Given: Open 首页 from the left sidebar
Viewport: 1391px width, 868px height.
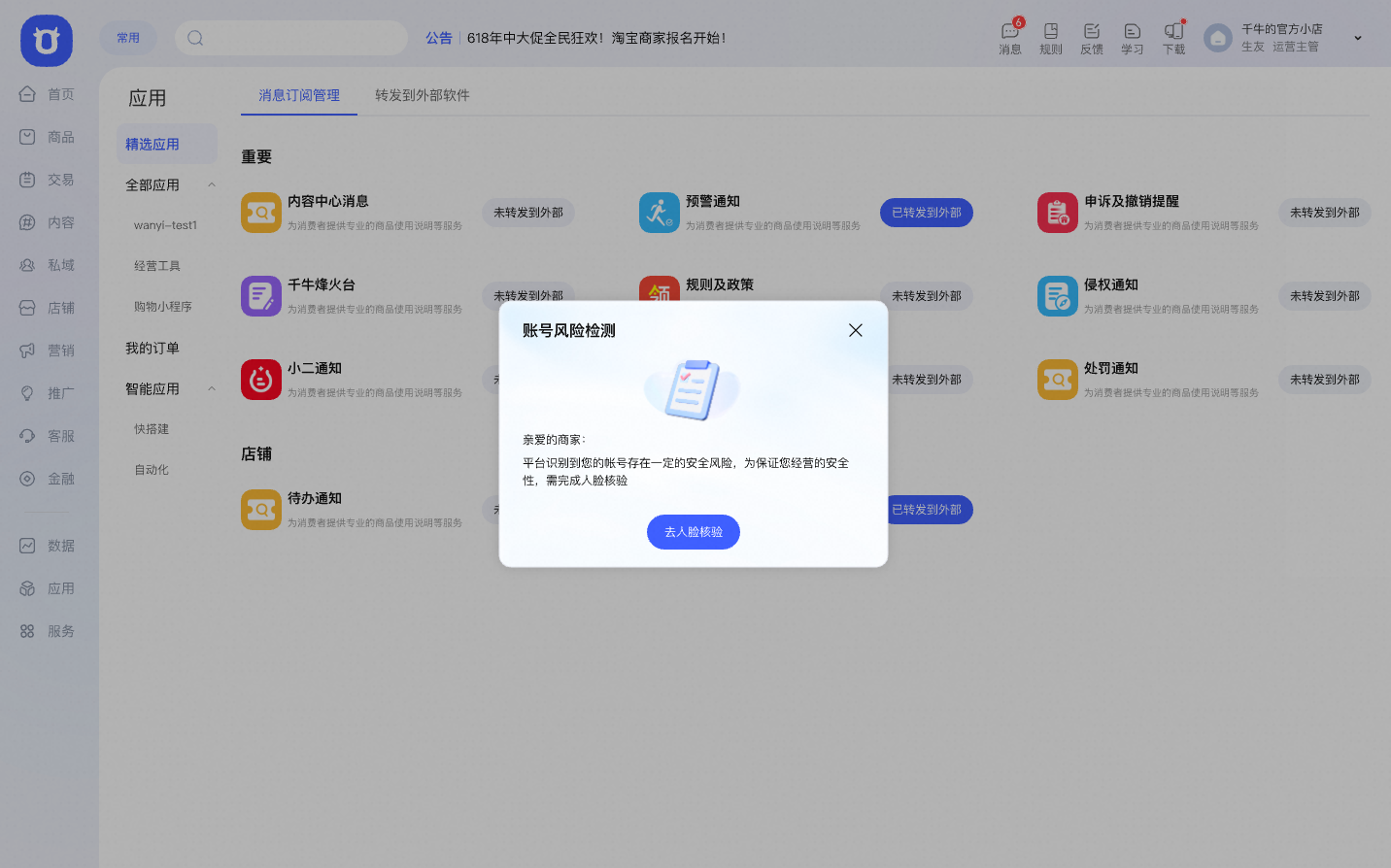Looking at the screenshot, I should click(x=48, y=94).
